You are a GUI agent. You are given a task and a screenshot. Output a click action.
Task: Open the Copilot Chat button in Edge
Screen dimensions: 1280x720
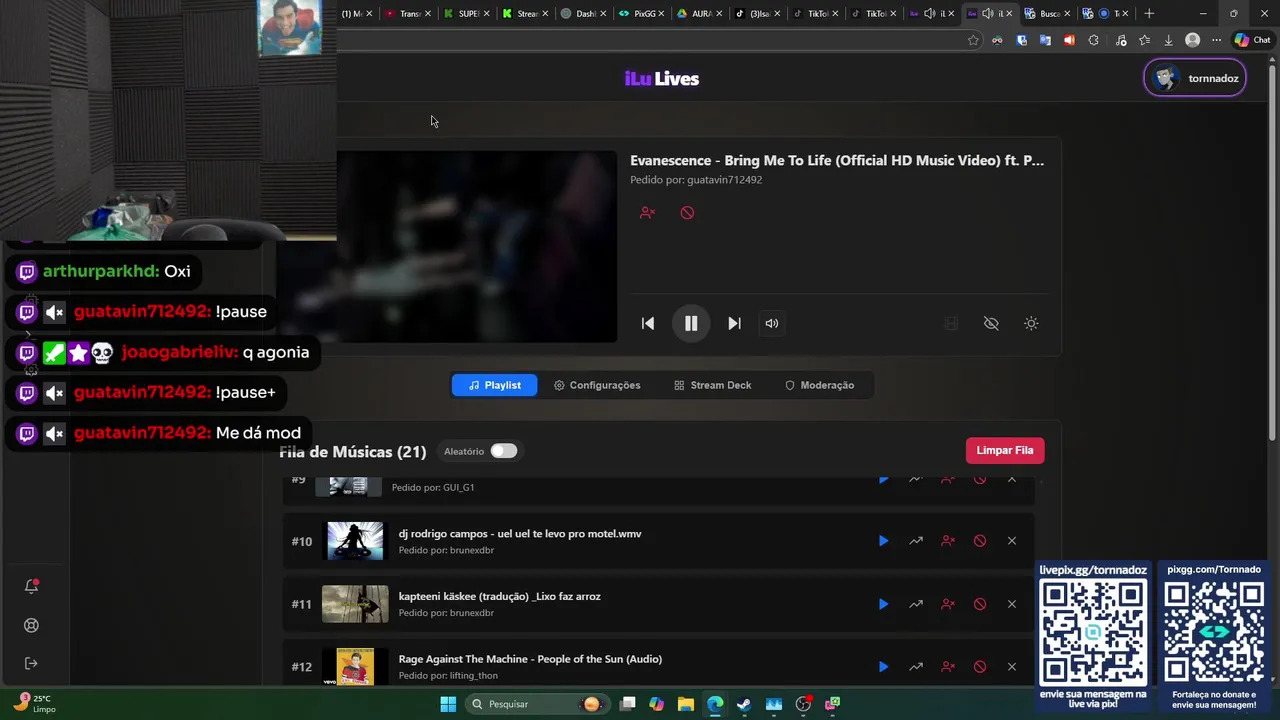pyautogui.click(x=1253, y=40)
